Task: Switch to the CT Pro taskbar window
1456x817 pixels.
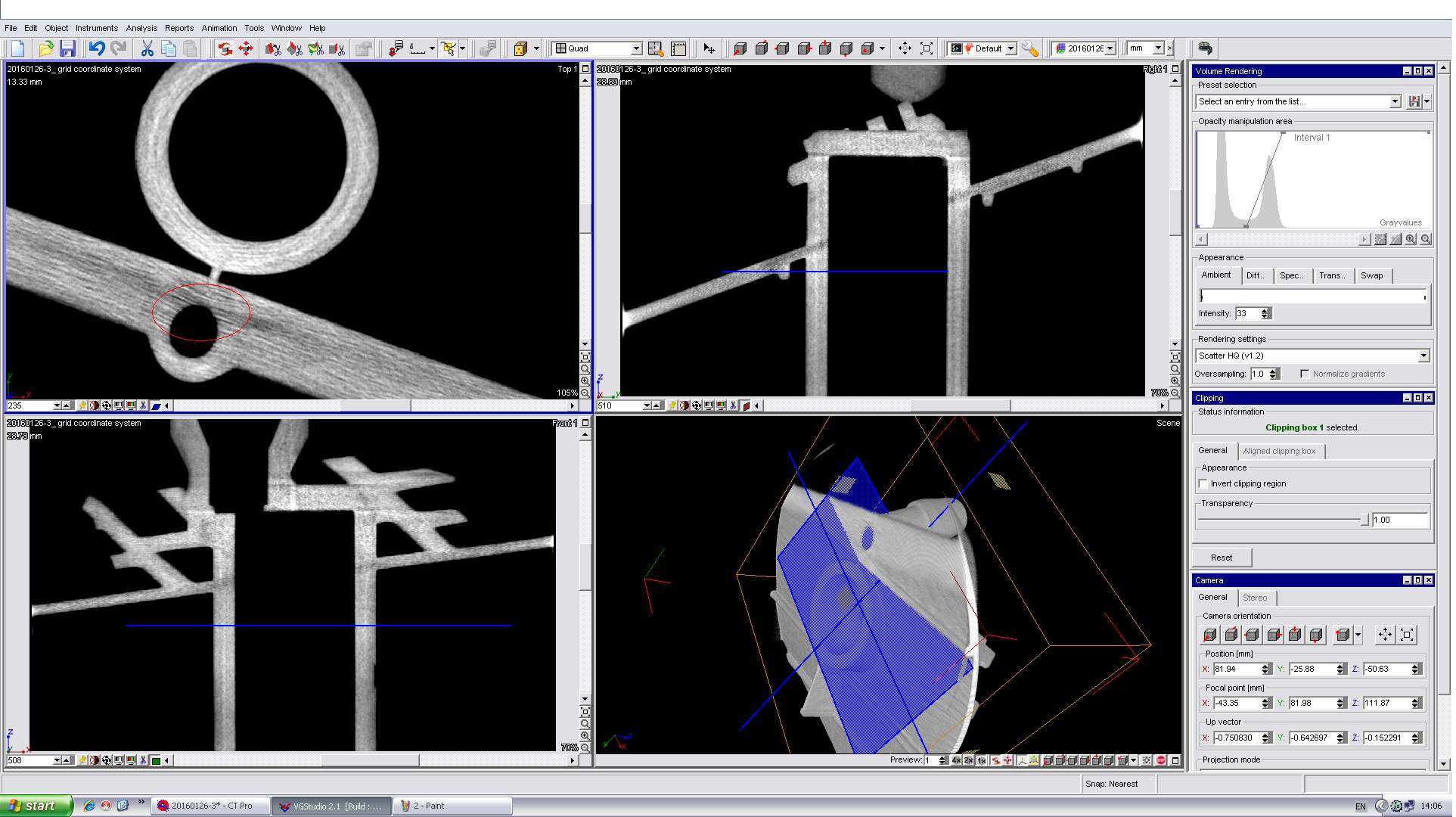Action: click(211, 806)
